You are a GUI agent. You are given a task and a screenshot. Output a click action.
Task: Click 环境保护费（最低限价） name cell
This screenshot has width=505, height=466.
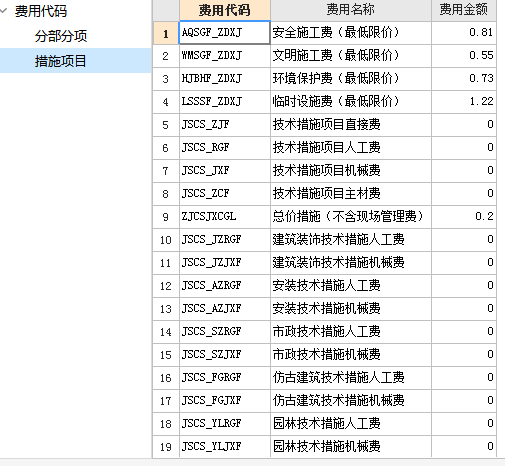[351, 79]
